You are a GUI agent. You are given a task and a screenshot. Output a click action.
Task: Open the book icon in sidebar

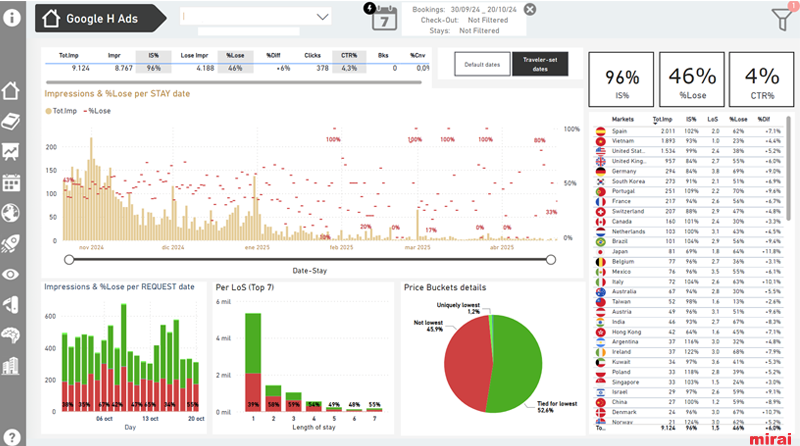tap(11, 121)
